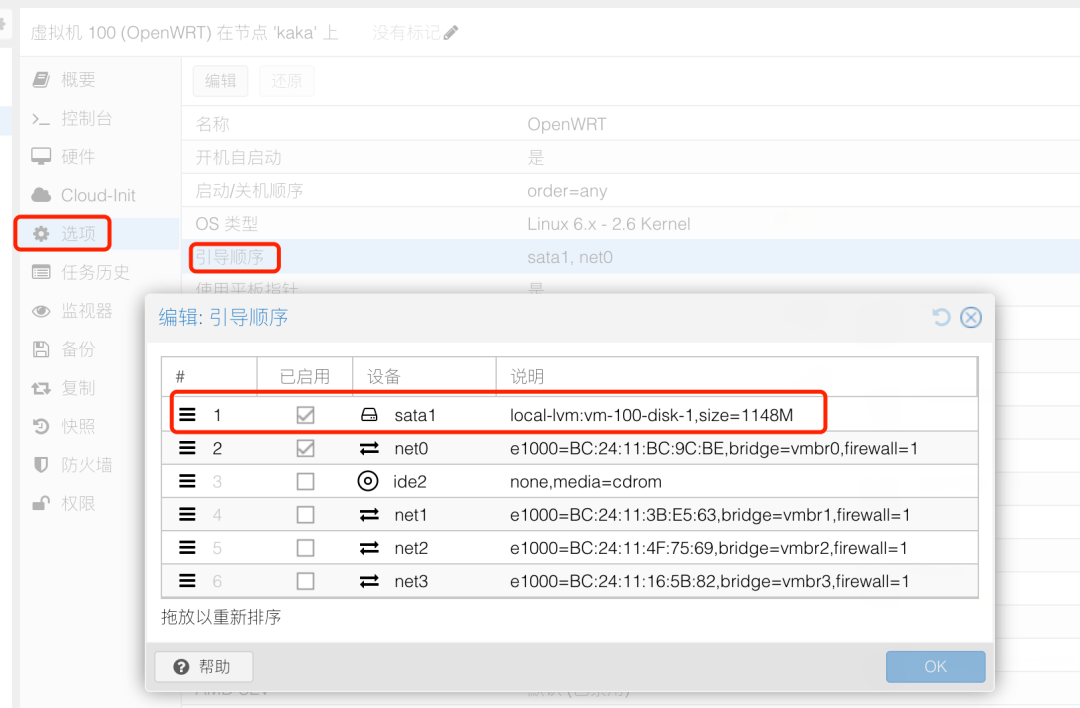Click the network arrows icon beside net3
This screenshot has height=708, width=1080.
369,581
